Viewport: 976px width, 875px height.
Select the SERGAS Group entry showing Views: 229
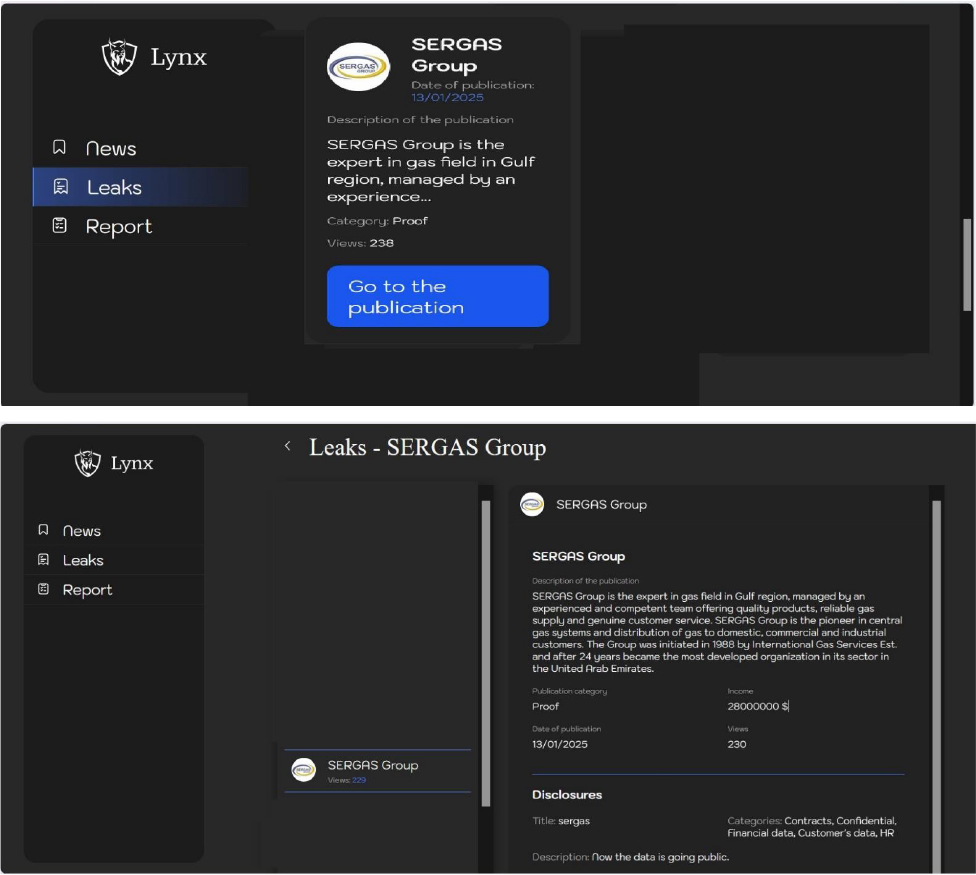click(x=377, y=770)
